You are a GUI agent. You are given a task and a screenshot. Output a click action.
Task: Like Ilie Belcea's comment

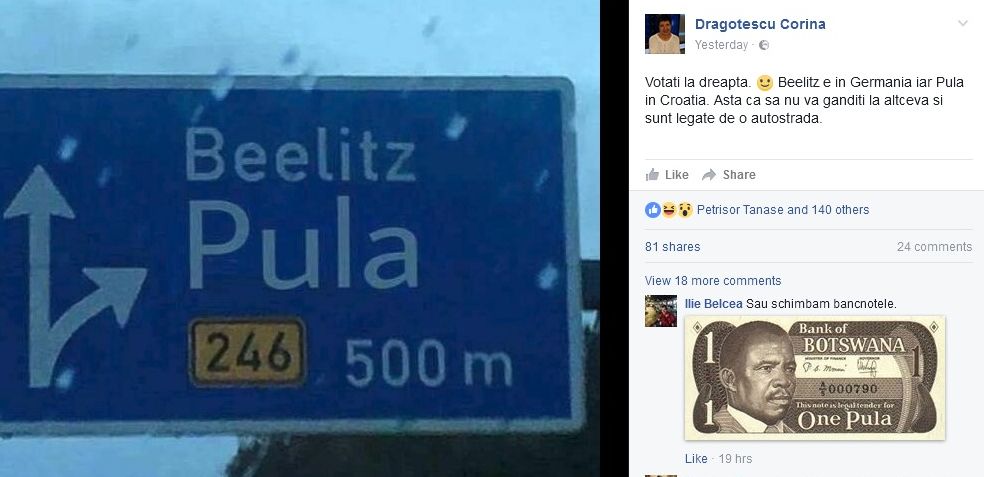coord(696,459)
